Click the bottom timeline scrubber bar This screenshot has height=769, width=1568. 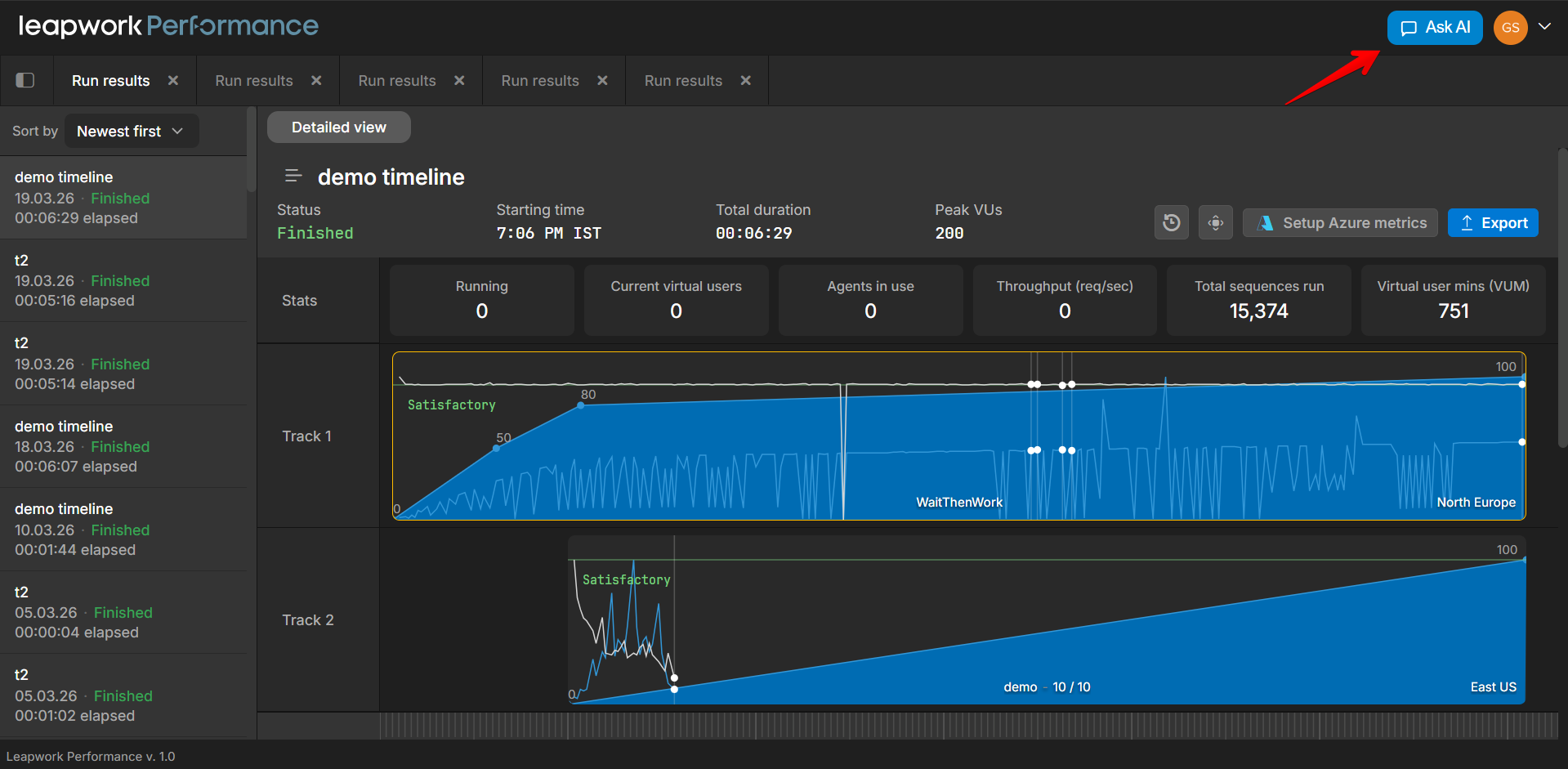point(968,725)
